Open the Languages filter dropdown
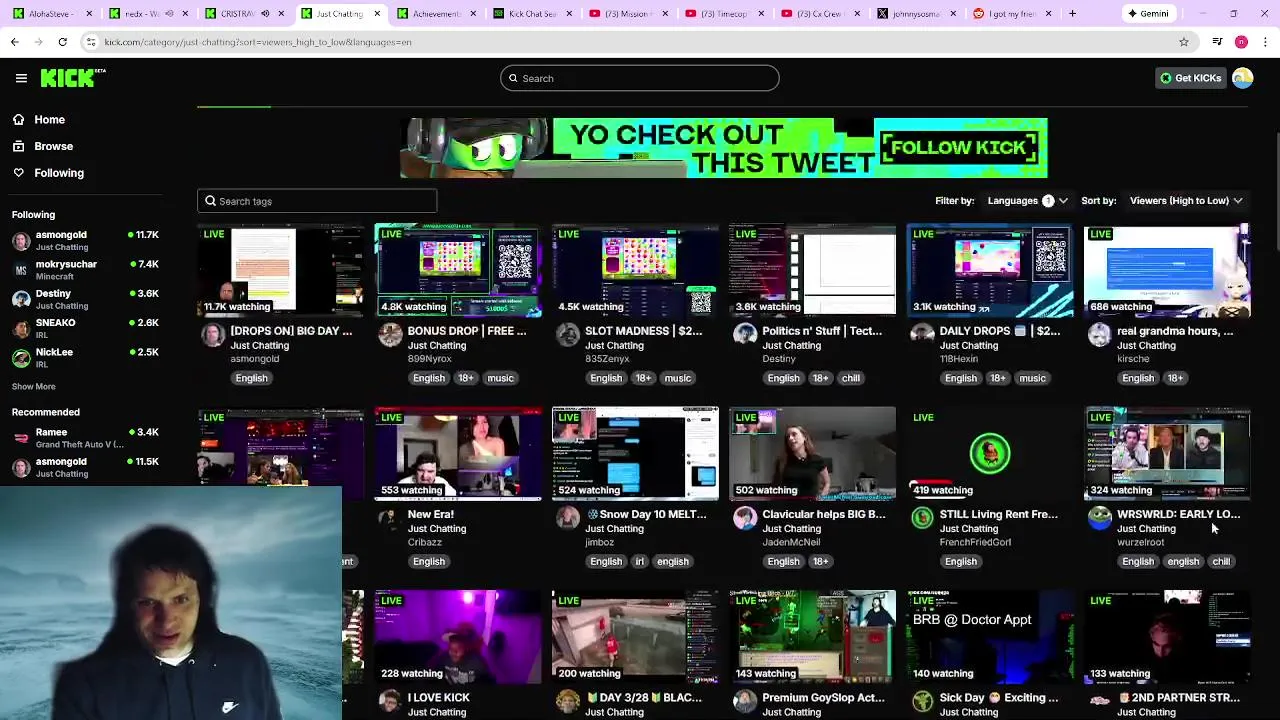1280x720 pixels. pyautogui.click(x=1027, y=201)
